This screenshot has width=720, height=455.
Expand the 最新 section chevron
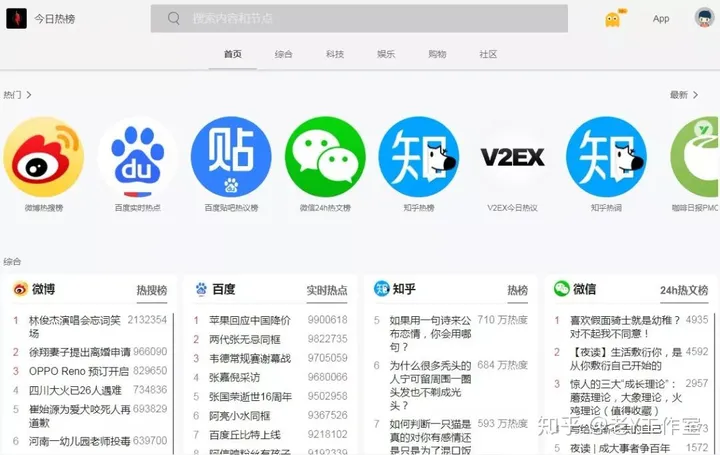[695, 95]
